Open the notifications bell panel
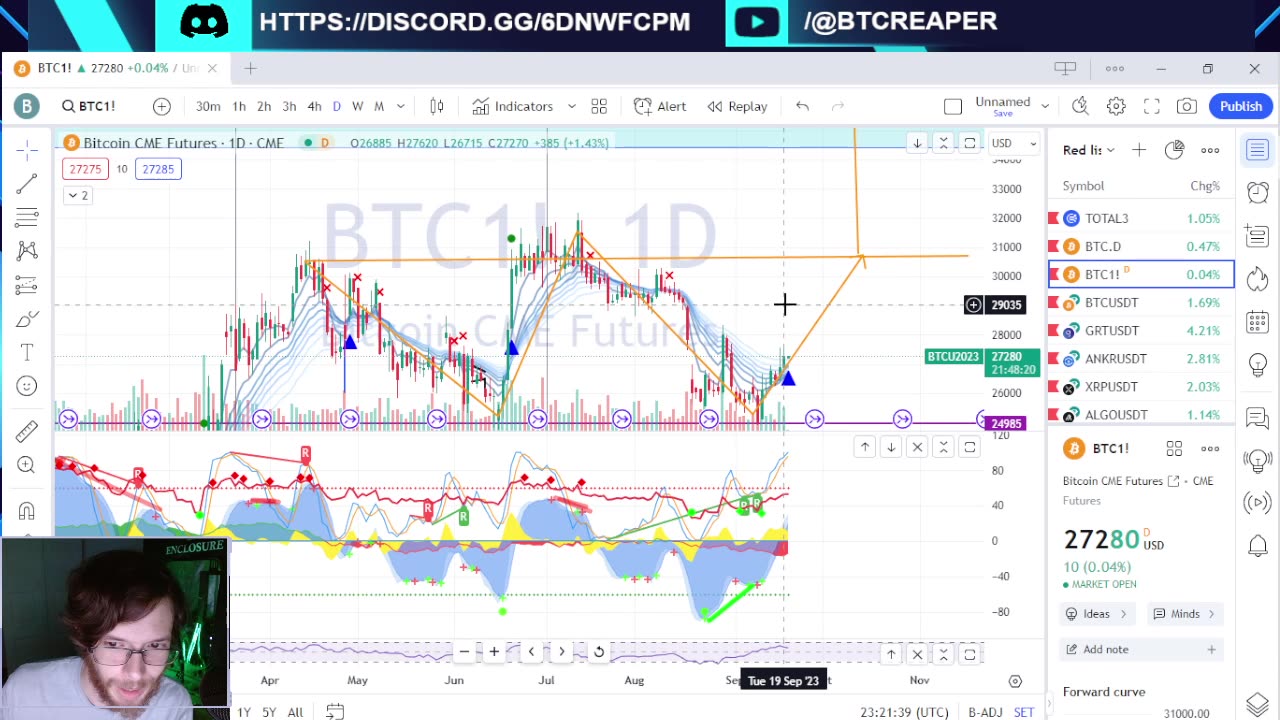Screen dimensions: 1280x720 point(1258,545)
